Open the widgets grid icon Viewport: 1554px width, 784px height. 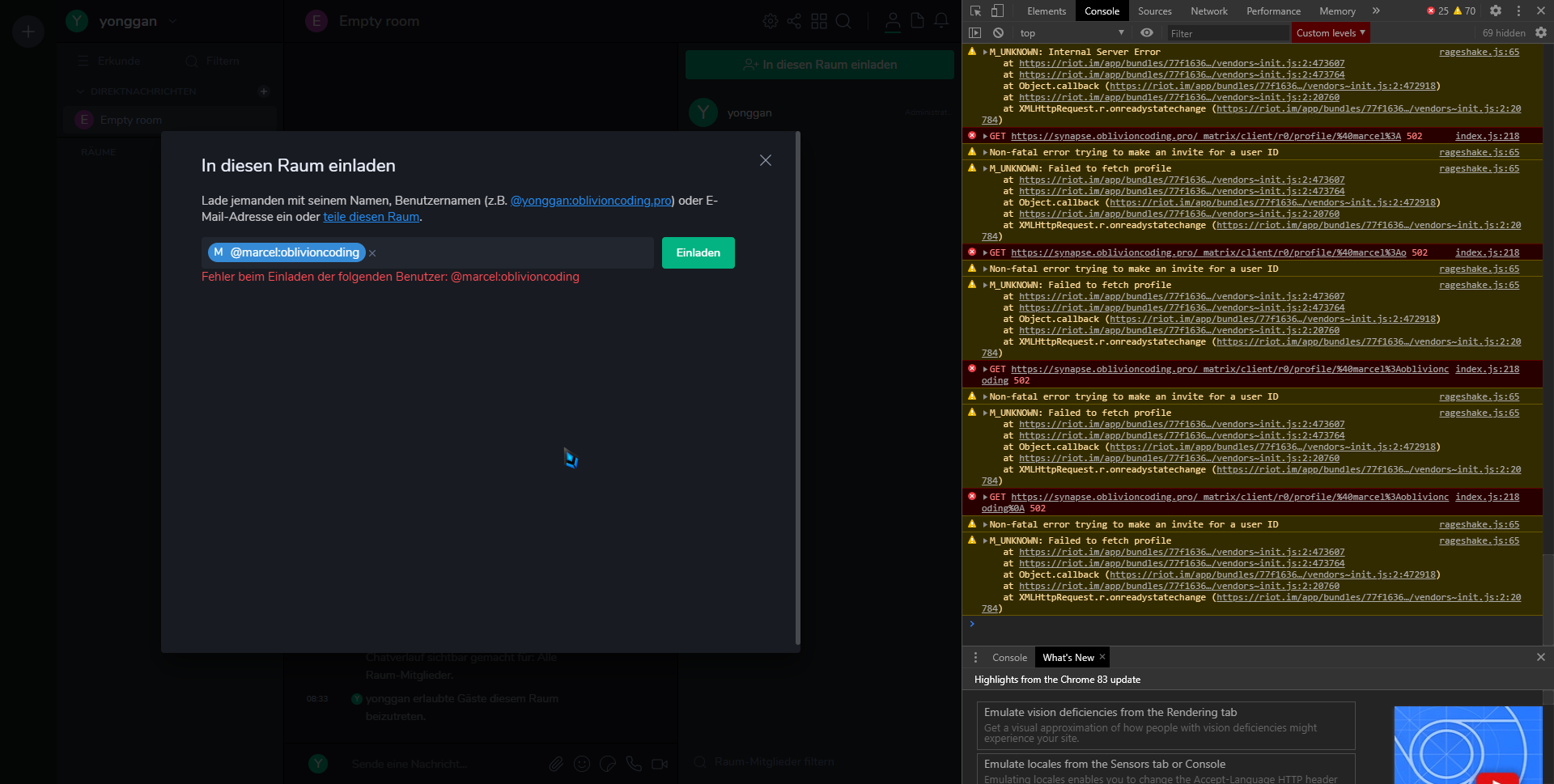pyautogui.click(x=819, y=21)
